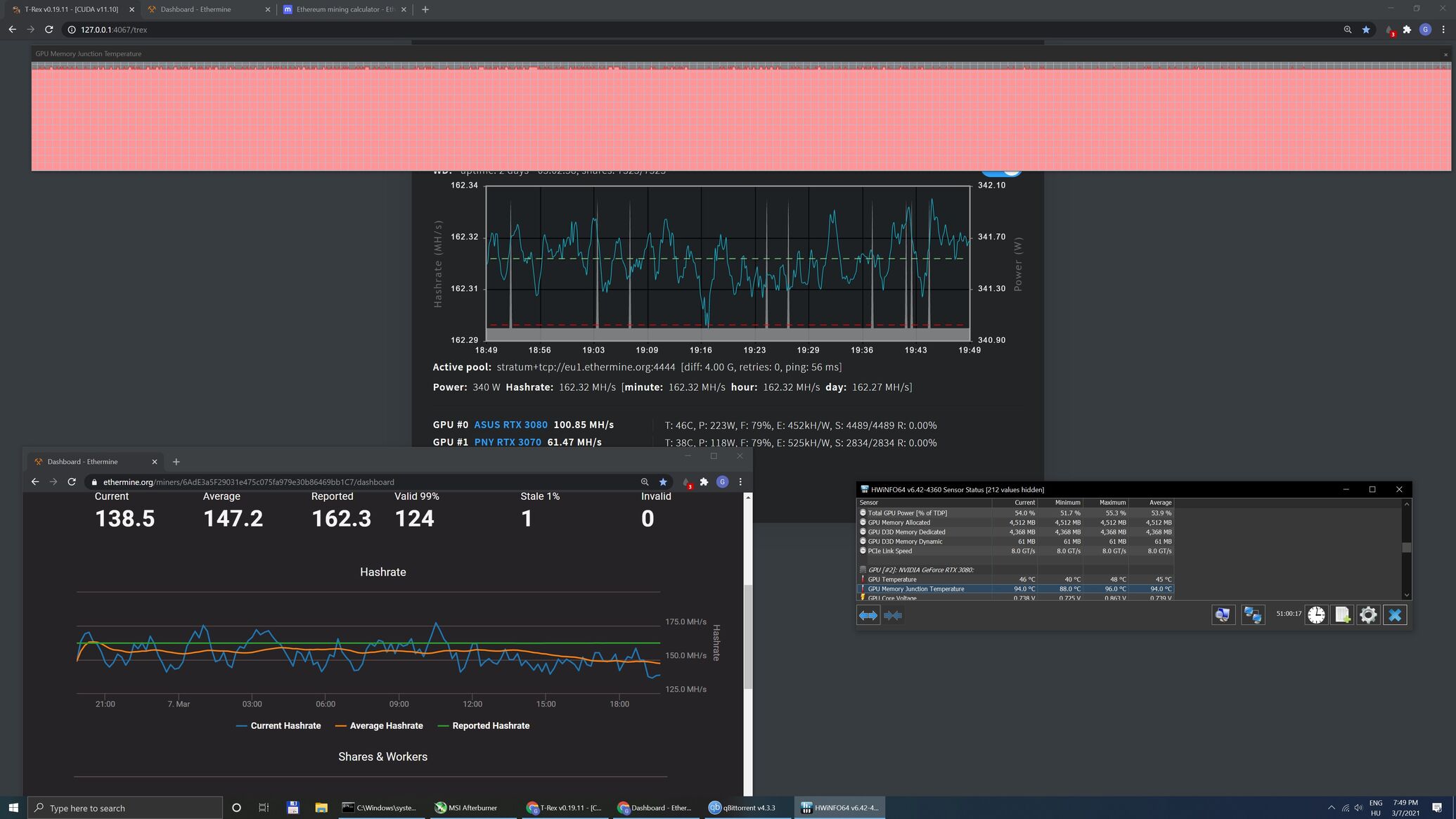The width and height of the screenshot is (1456, 819).
Task: Switch to Ethereum mining calculator tab
Action: (344, 10)
